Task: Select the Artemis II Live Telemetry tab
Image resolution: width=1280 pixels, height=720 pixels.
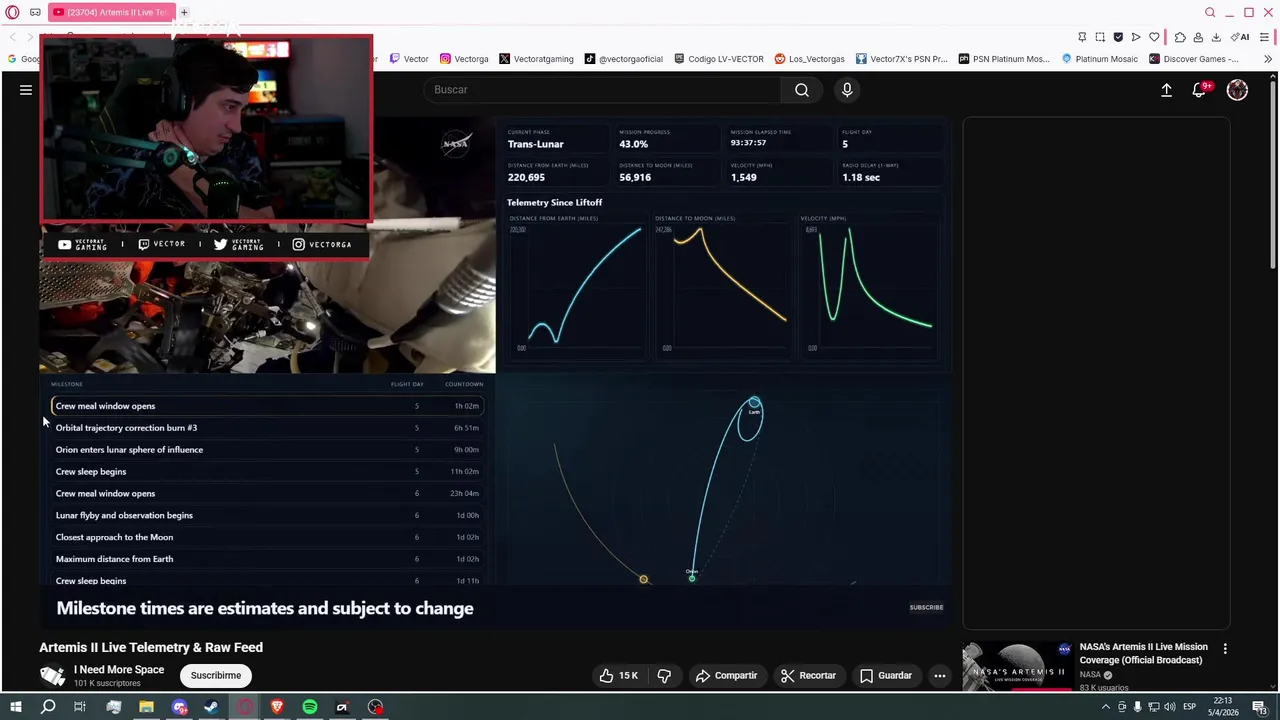Action: 110,12
